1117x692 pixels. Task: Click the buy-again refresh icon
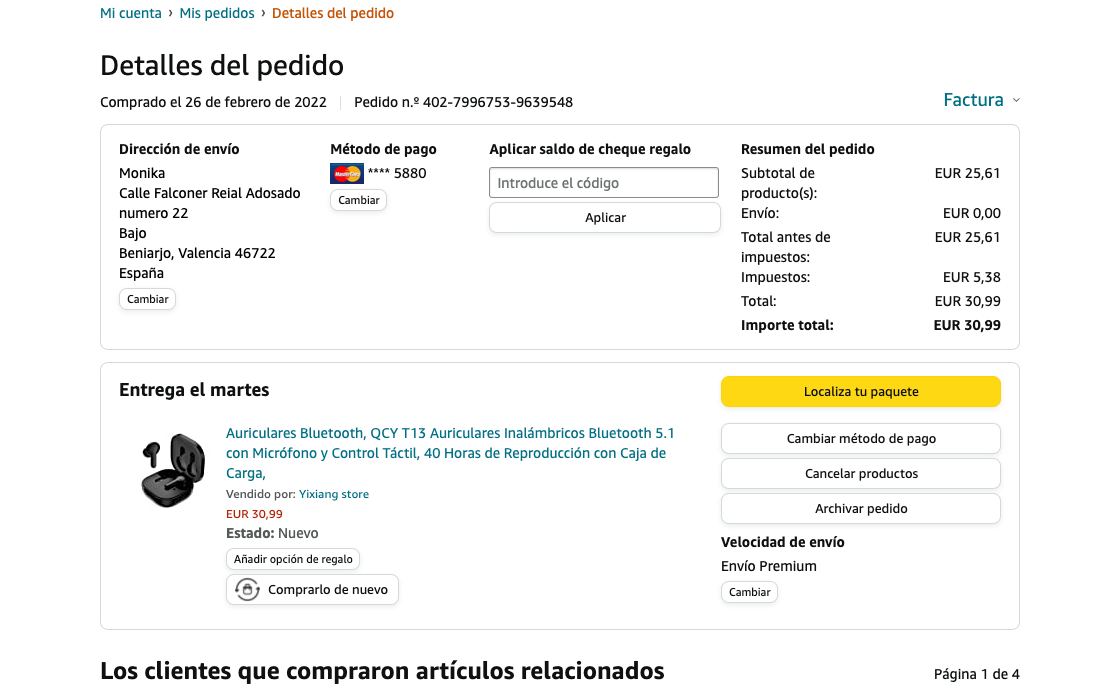coord(247,590)
